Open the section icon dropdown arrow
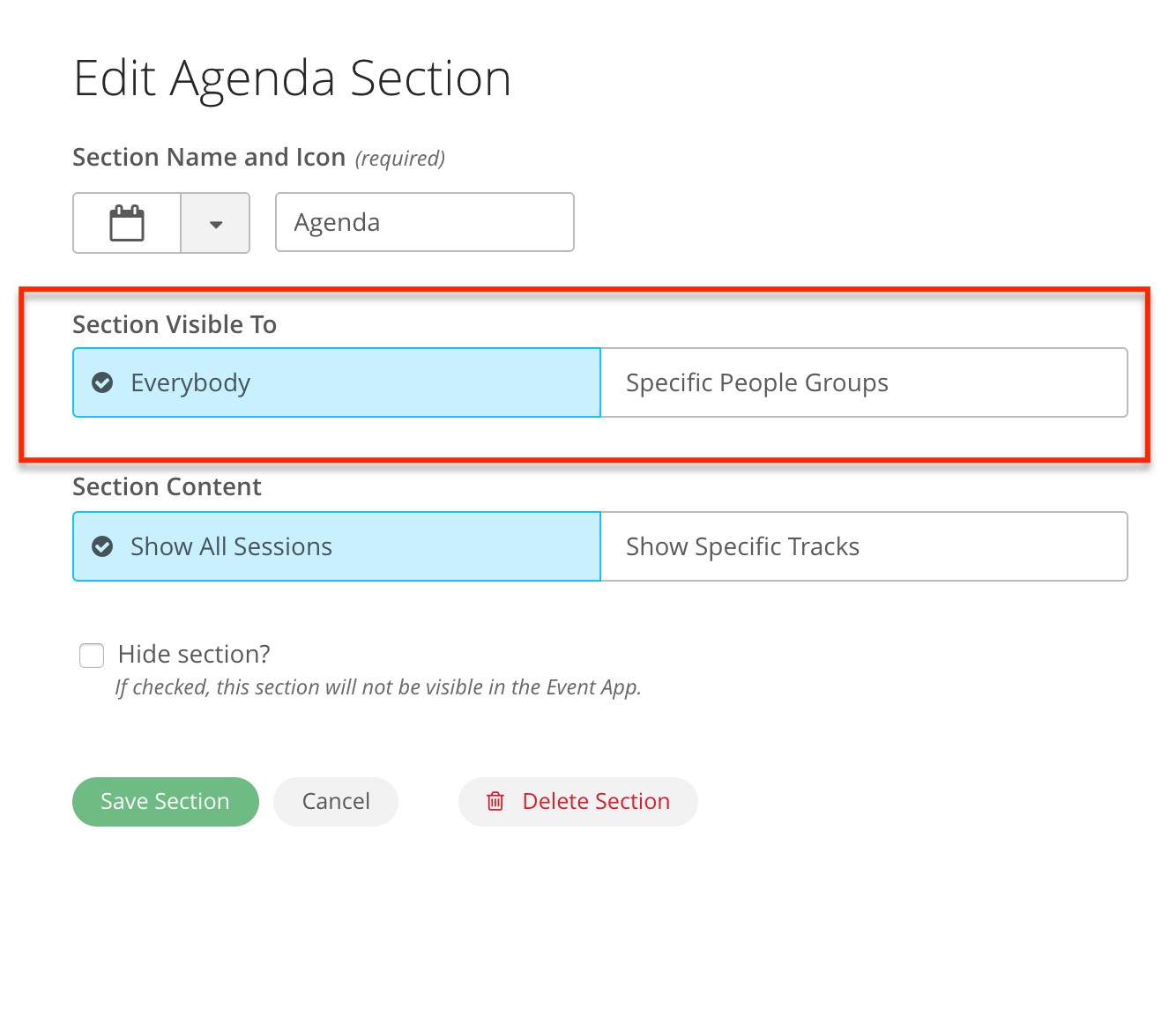 (215, 223)
